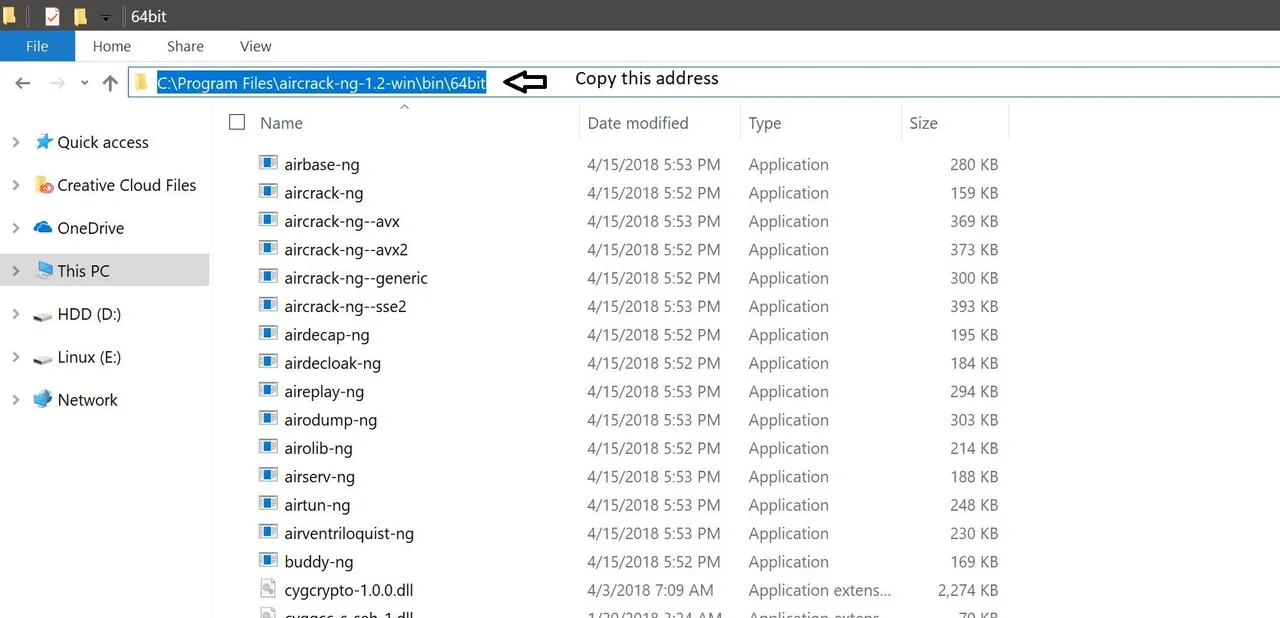Image resolution: width=1280 pixels, height=618 pixels.
Task: Click the aircrack-ng--sse2 file icon
Action: pos(268,305)
